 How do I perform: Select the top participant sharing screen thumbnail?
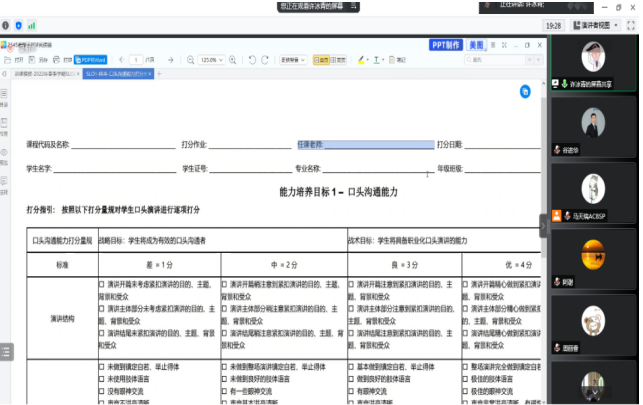coord(593,62)
